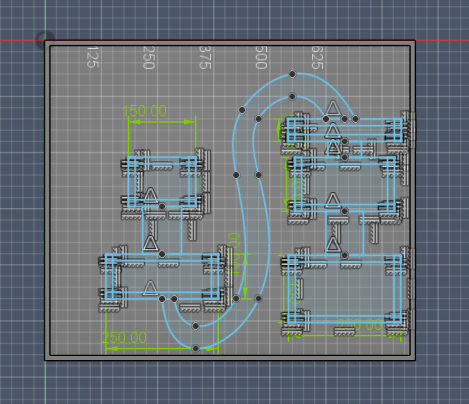The height and width of the screenshot is (404, 469).
Task: Select rightmost spline endpoint on top-right rectangle
Action: 355,119
